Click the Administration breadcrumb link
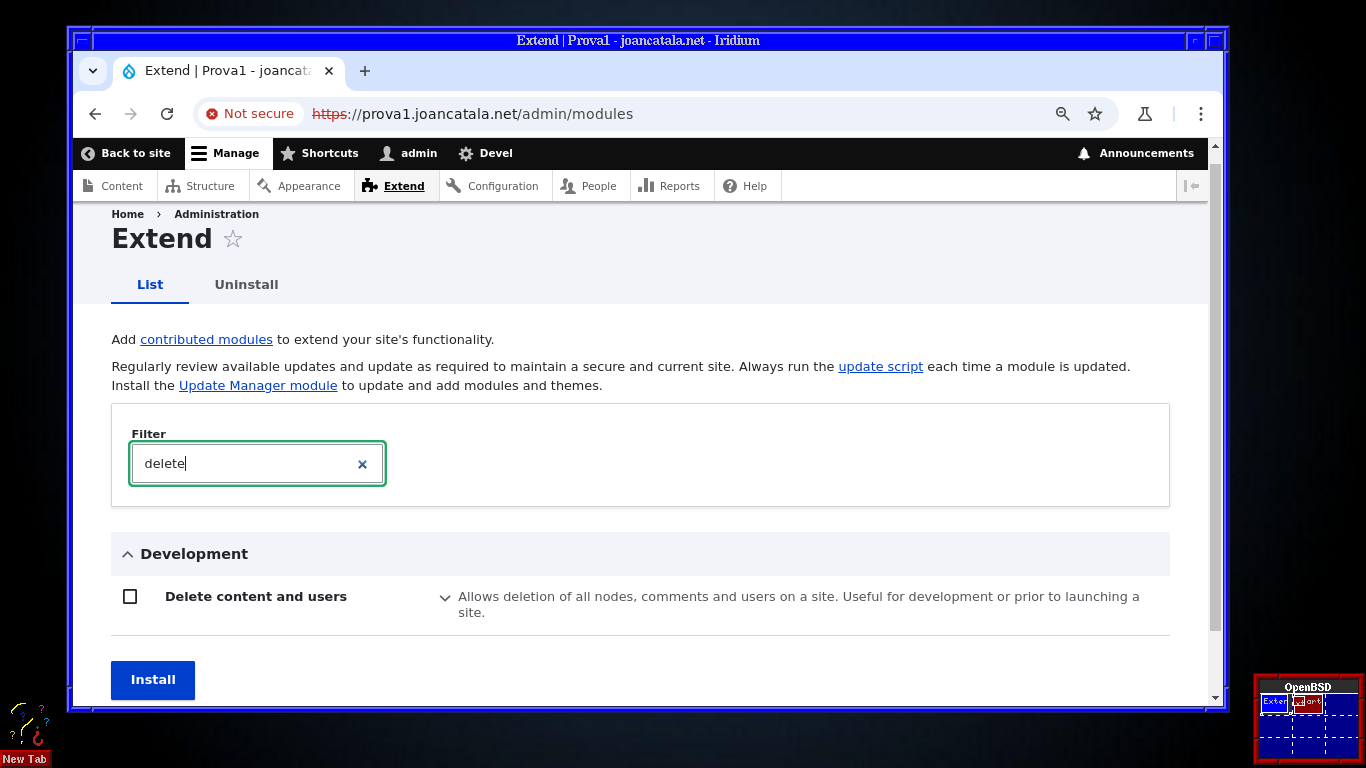This screenshot has width=1366, height=768. point(217,214)
